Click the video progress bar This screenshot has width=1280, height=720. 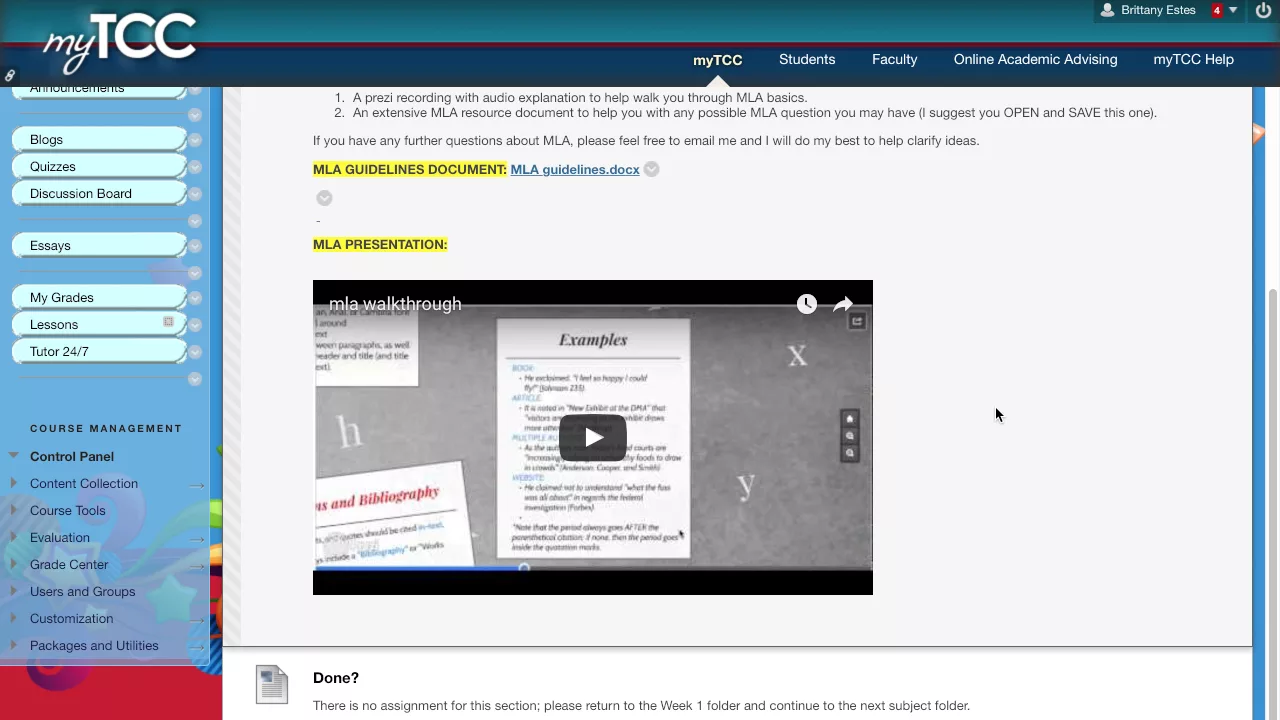[593, 568]
